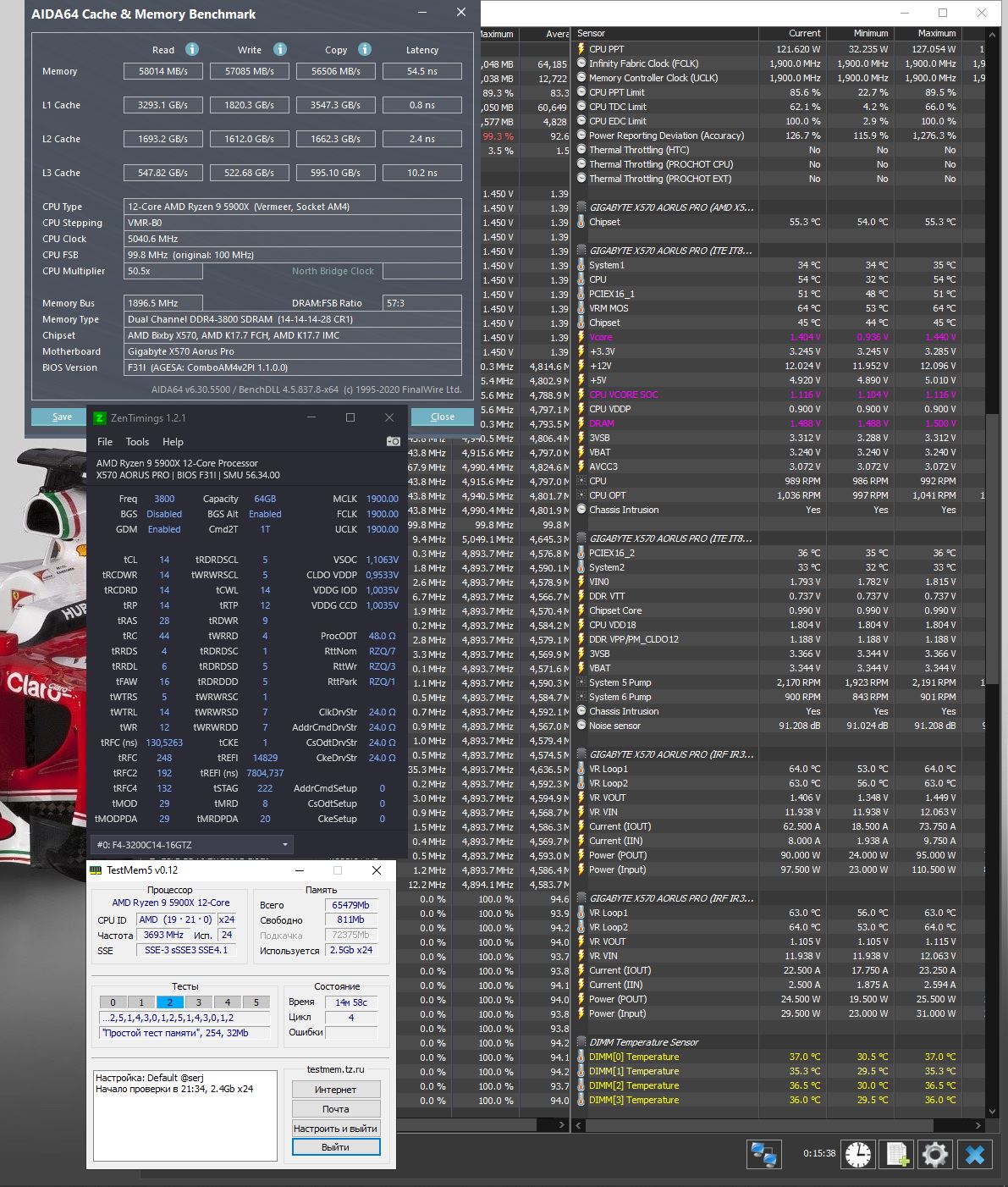The image size is (1008, 1187).
Task: Click the fan icon beside CPU OPT
Action: coord(581,495)
